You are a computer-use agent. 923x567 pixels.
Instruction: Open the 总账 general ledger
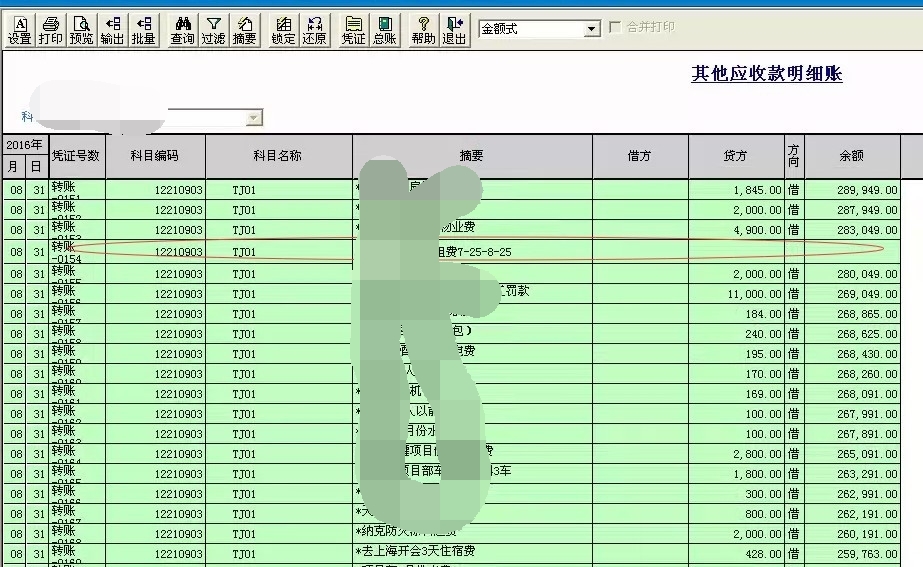(x=384, y=30)
